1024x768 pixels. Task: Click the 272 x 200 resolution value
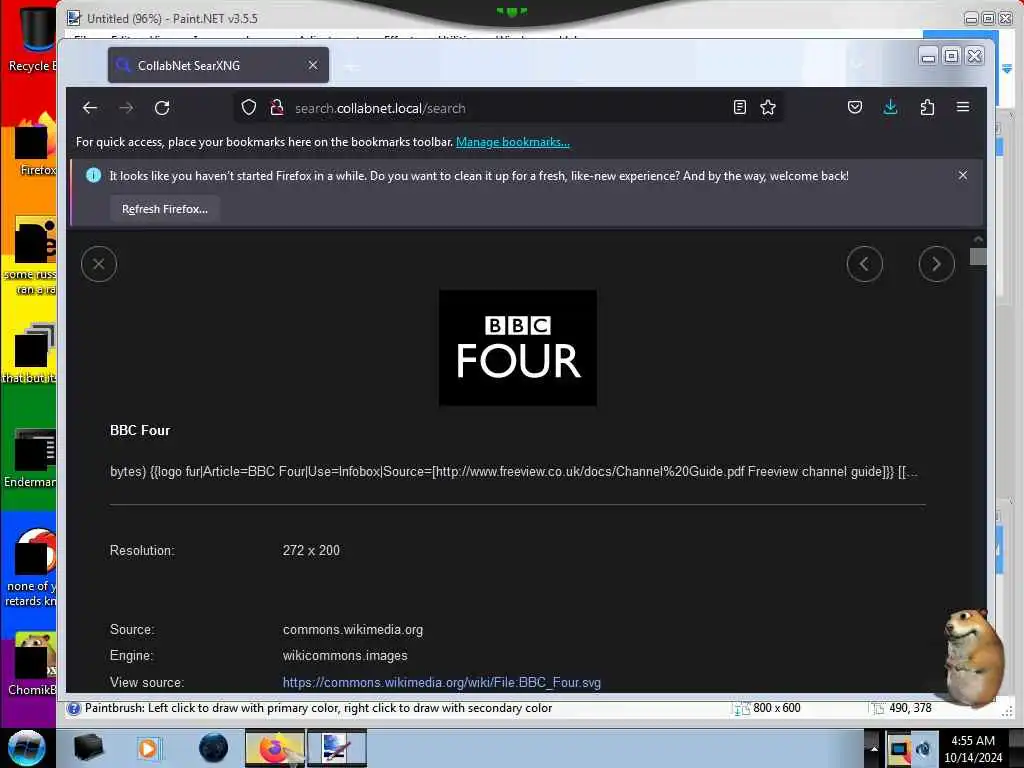click(x=311, y=551)
